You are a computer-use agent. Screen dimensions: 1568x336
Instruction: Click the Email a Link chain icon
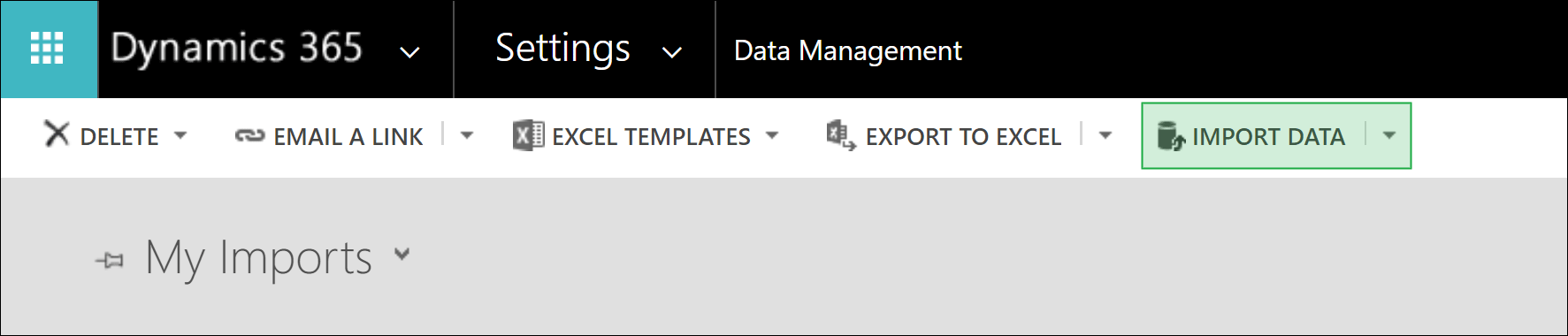249,136
